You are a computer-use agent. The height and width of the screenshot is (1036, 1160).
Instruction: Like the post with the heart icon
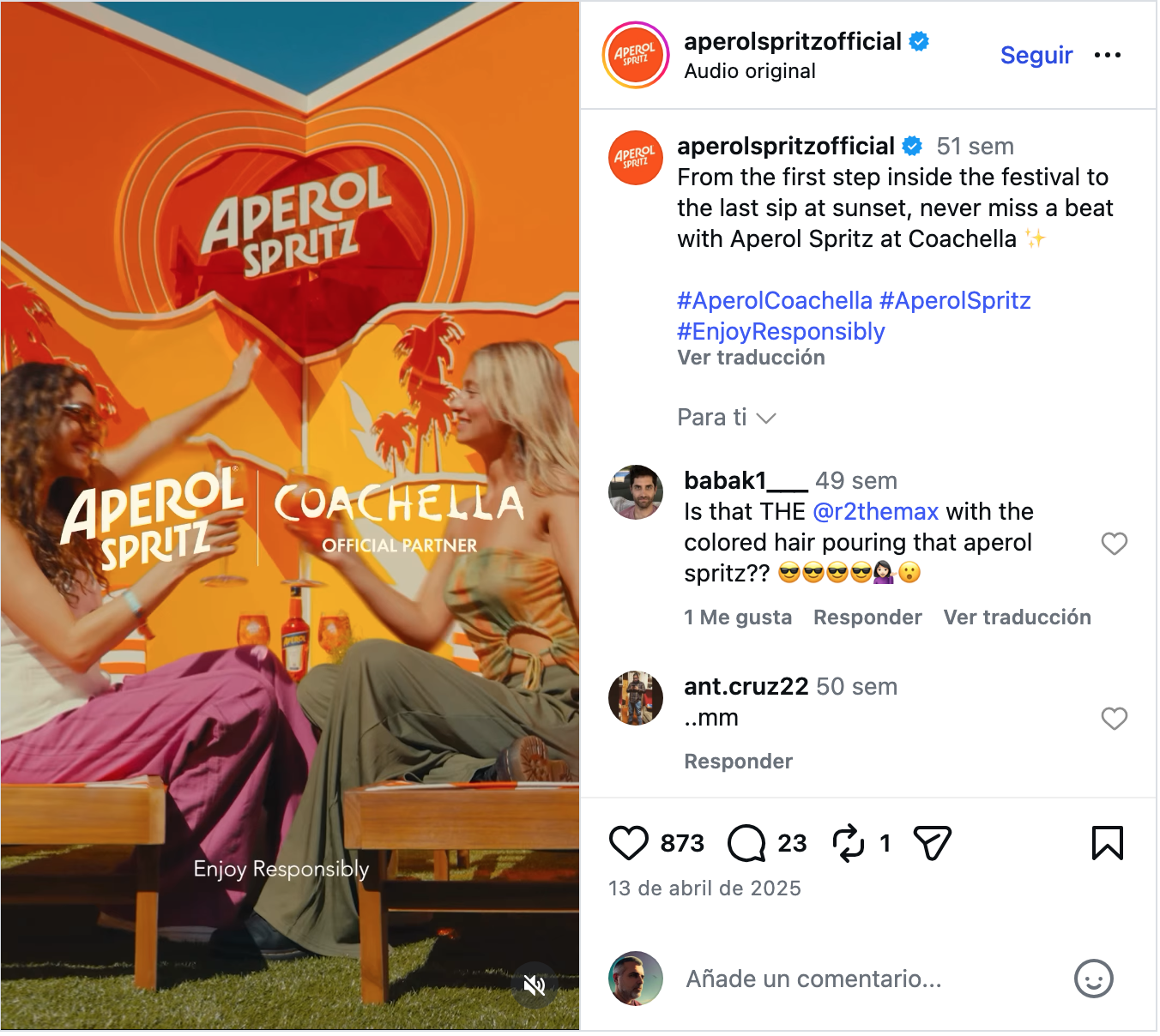click(x=628, y=843)
